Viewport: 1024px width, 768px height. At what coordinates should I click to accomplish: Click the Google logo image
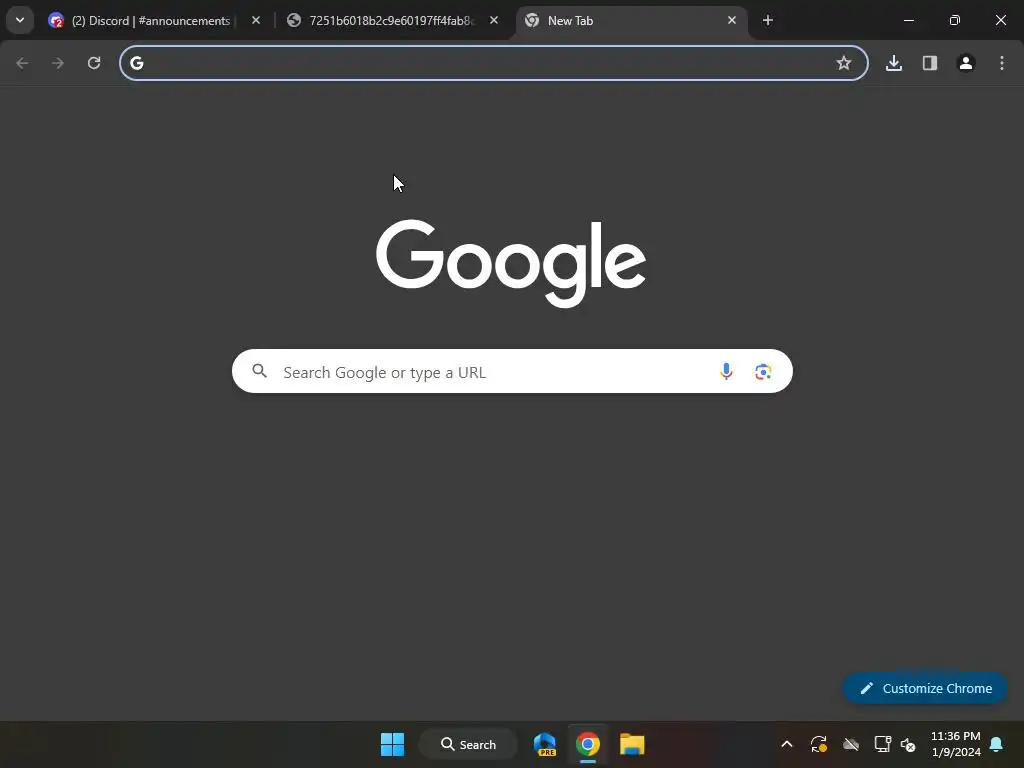[x=511, y=263]
